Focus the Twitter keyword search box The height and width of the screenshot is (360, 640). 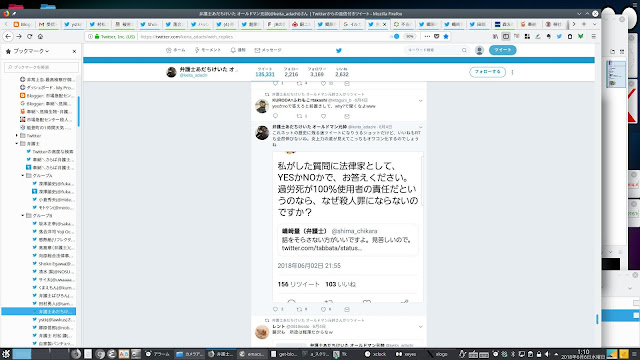click(436, 50)
